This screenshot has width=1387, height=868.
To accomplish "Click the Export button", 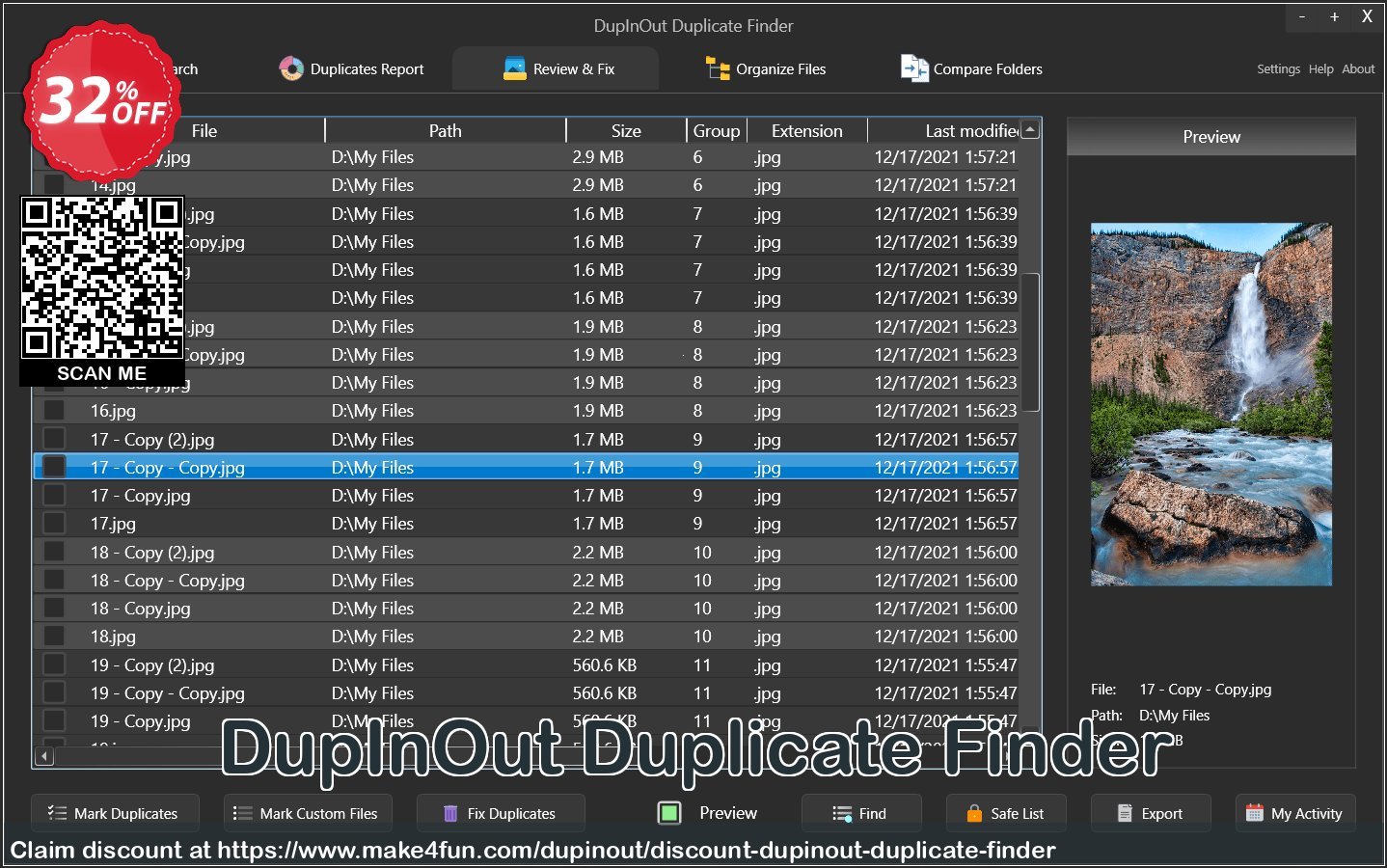I will pos(1151,813).
